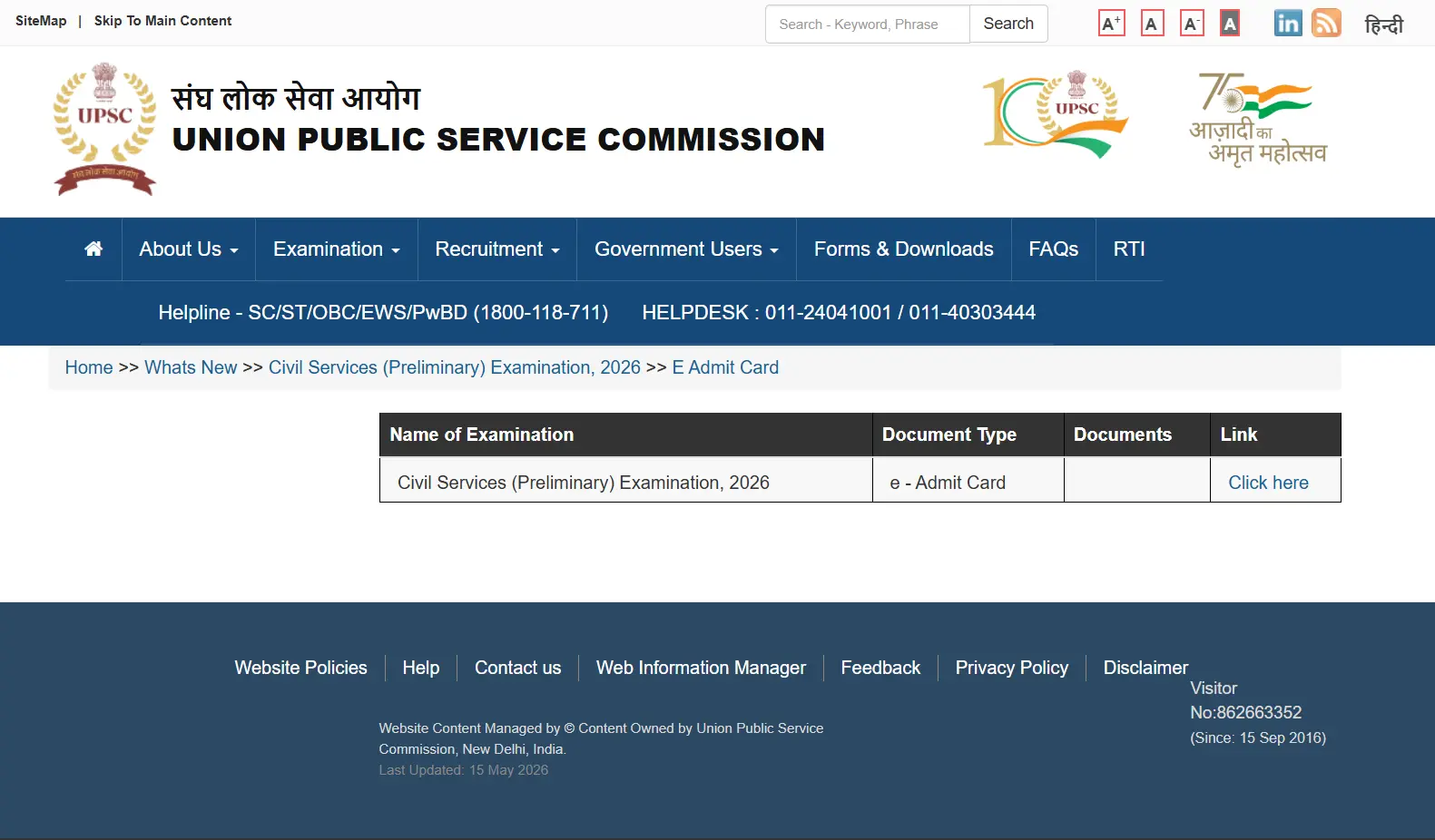Click 'Document Type' column header
This screenshot has height=840, width=1435.
click(x=968, y=435)
